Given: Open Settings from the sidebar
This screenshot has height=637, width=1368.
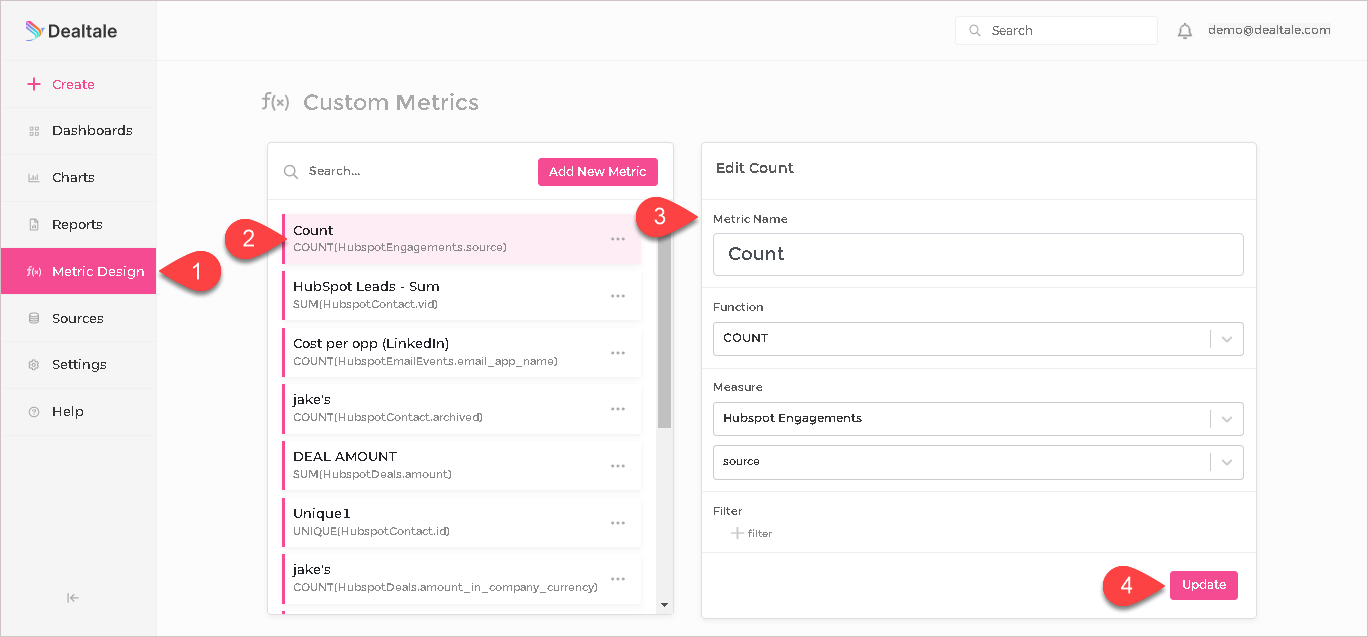Looking at the screenshot, I should [78, 365].
